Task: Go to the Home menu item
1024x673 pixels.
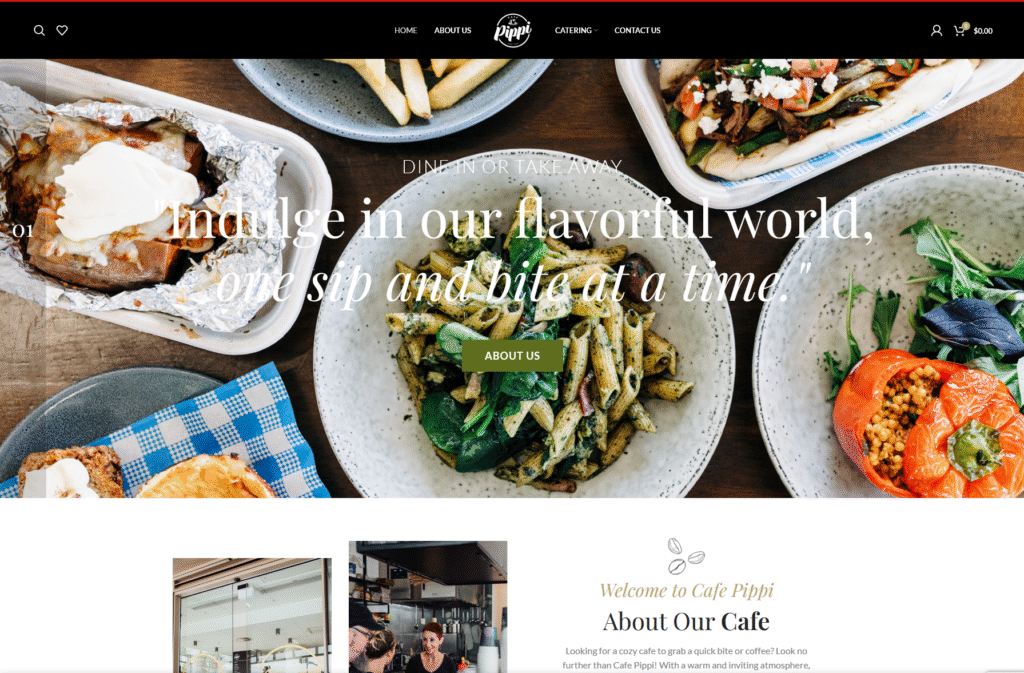Action: [406, 30]
